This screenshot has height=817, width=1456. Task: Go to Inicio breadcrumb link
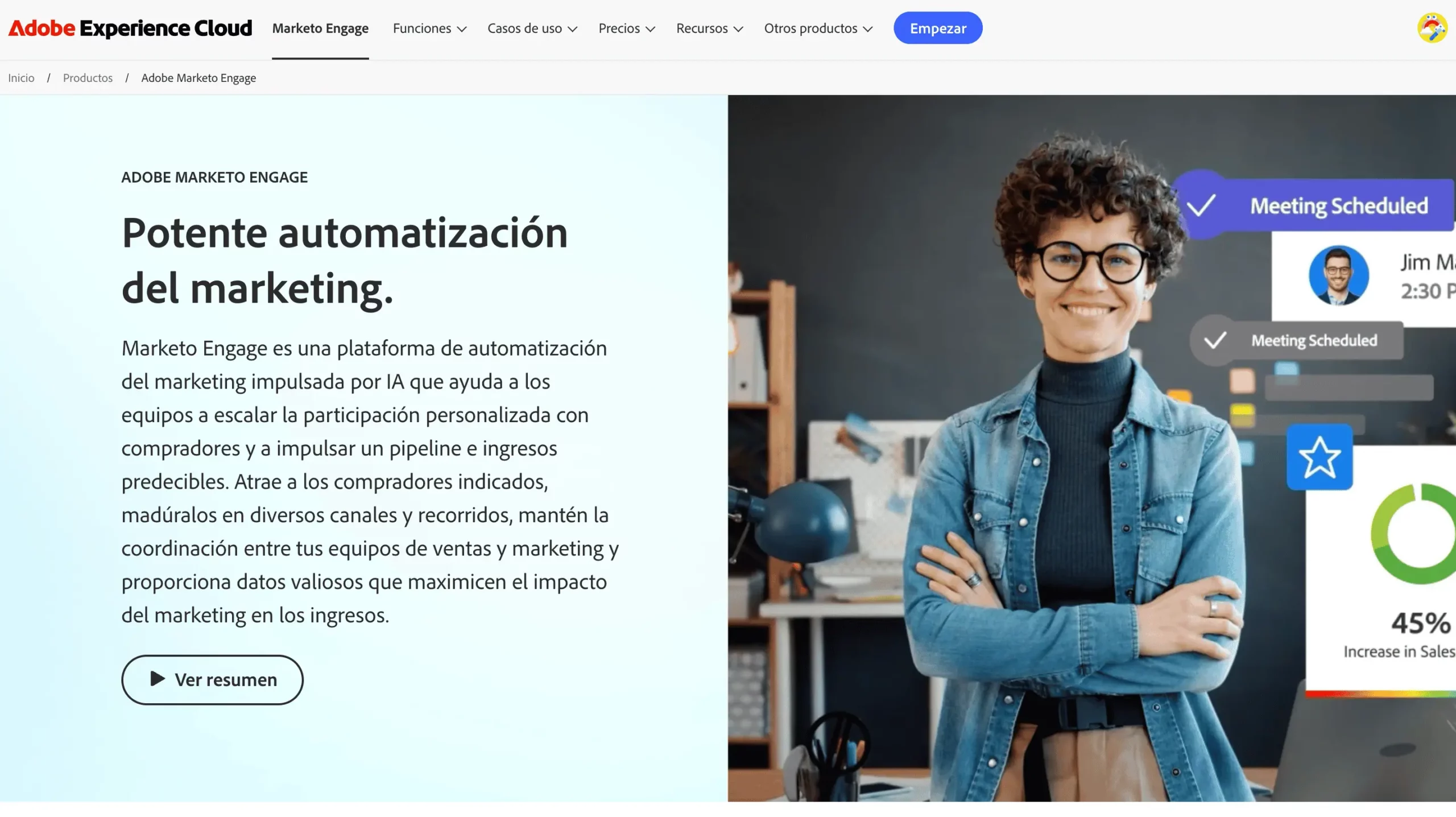[x=21, y=78]
